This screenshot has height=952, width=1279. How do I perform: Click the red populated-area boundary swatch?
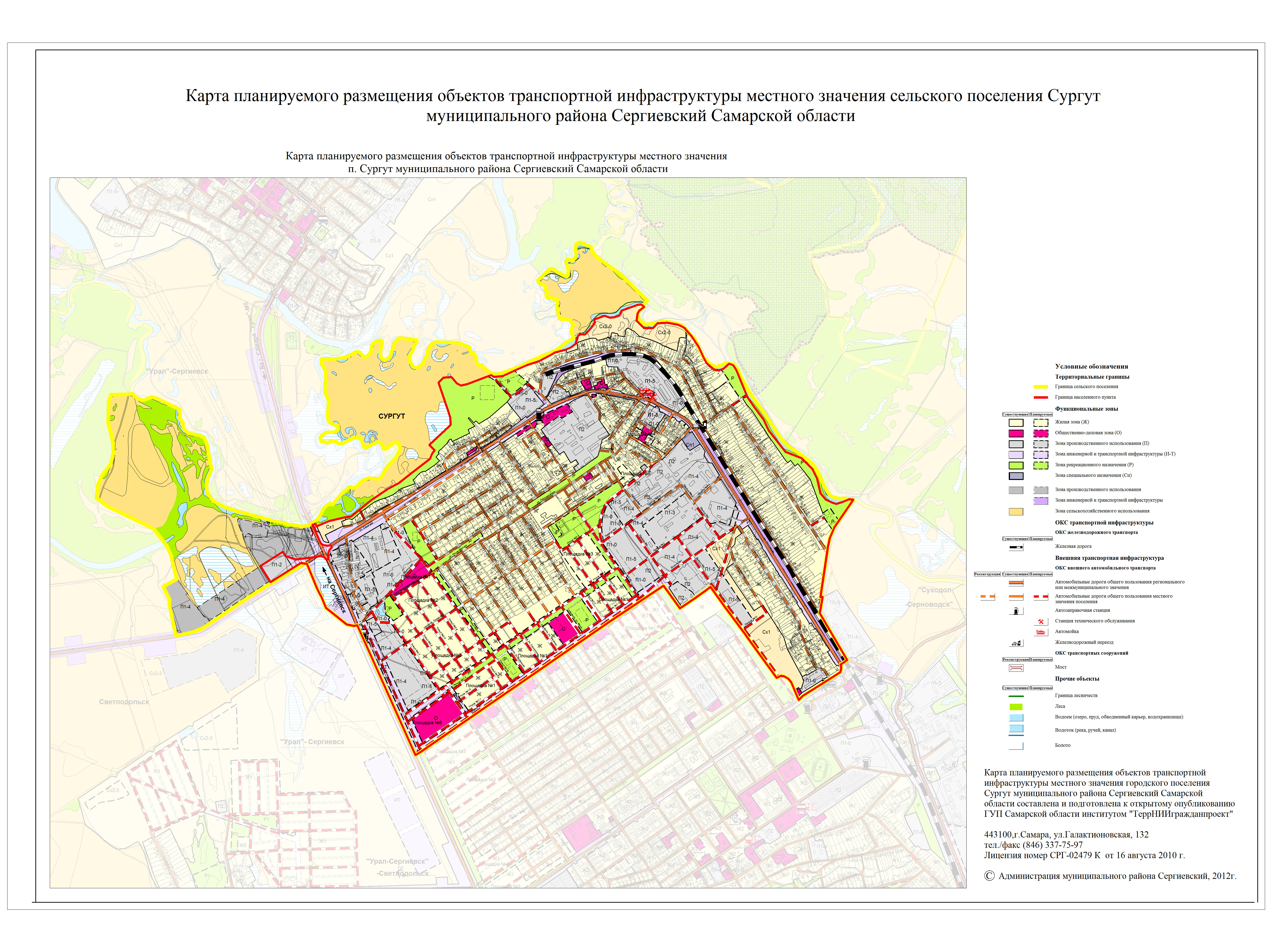[x=1041, y=398]
